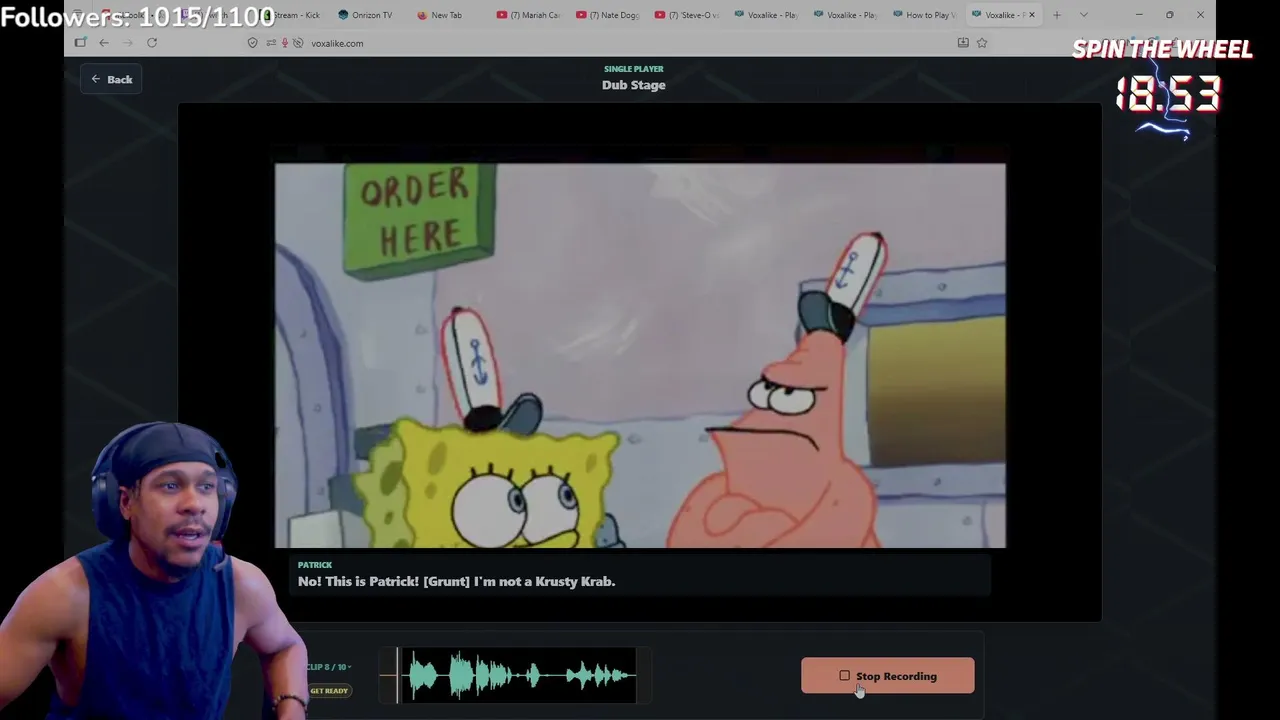Close the active Voxalike tab
The height and width of the screenshot is (720, 1280).
pyautogui.click(x=1032, y=15)
